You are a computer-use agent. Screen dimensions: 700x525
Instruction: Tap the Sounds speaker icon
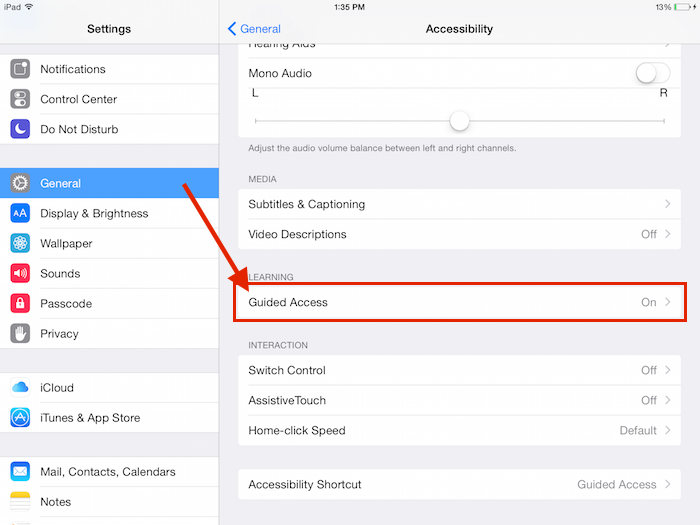tap(20, 273)
